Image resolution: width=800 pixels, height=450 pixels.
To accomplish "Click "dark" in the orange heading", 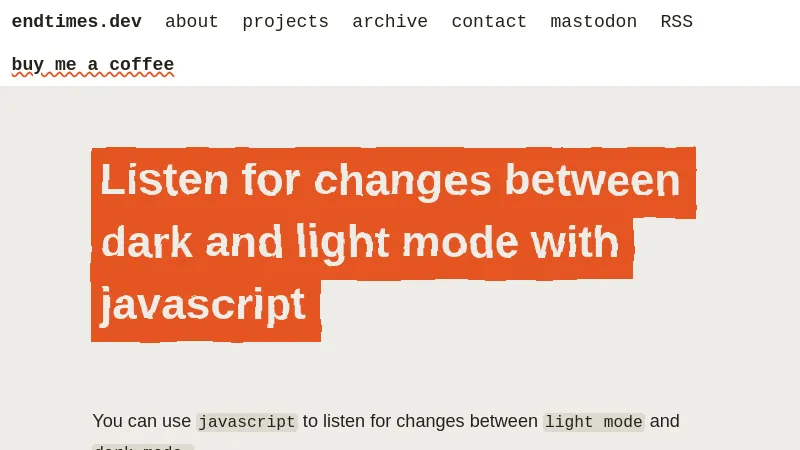I will (x=146, y=242).
